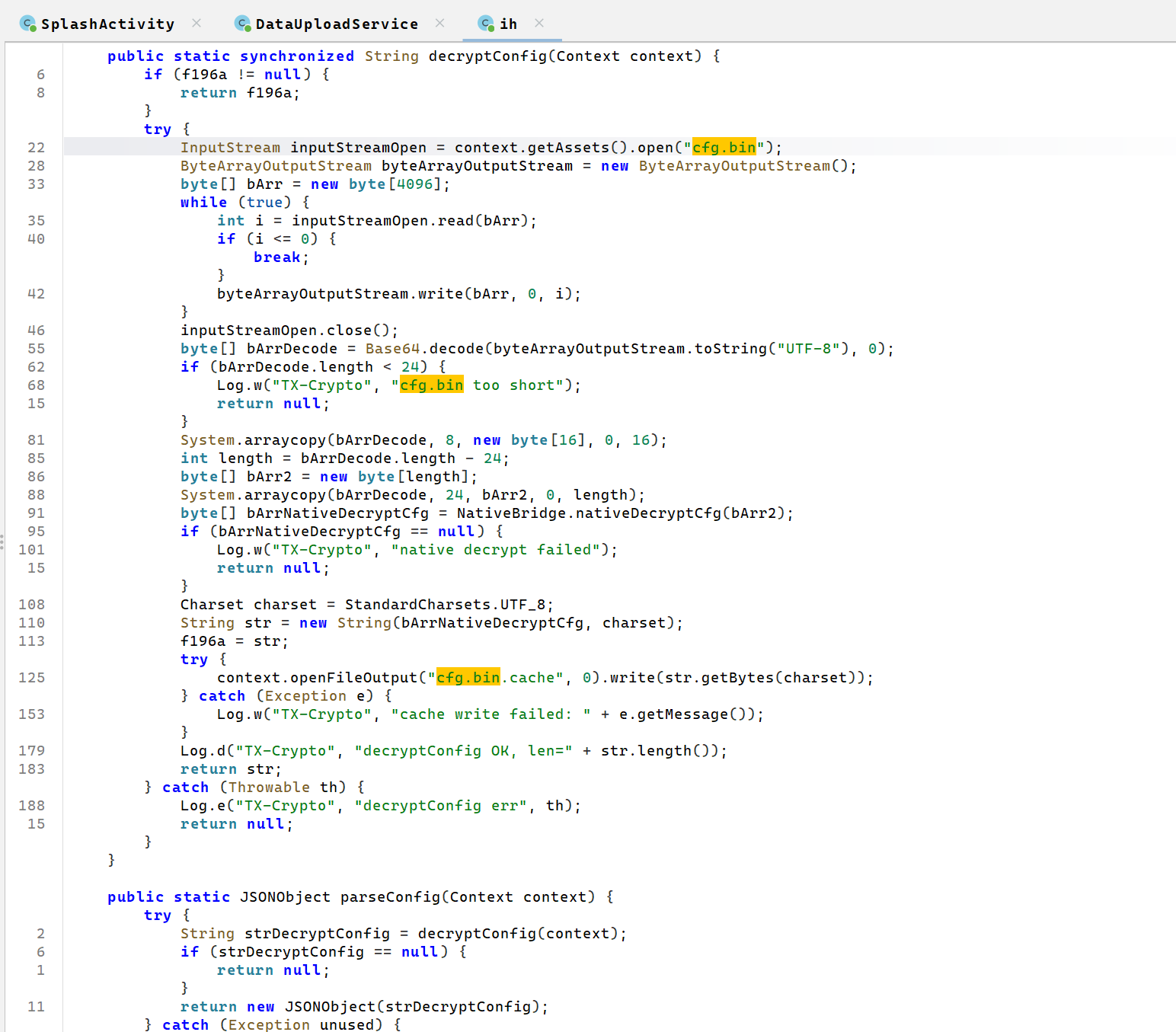Click the "cache write failed: " string

click(x=491, y=714)
